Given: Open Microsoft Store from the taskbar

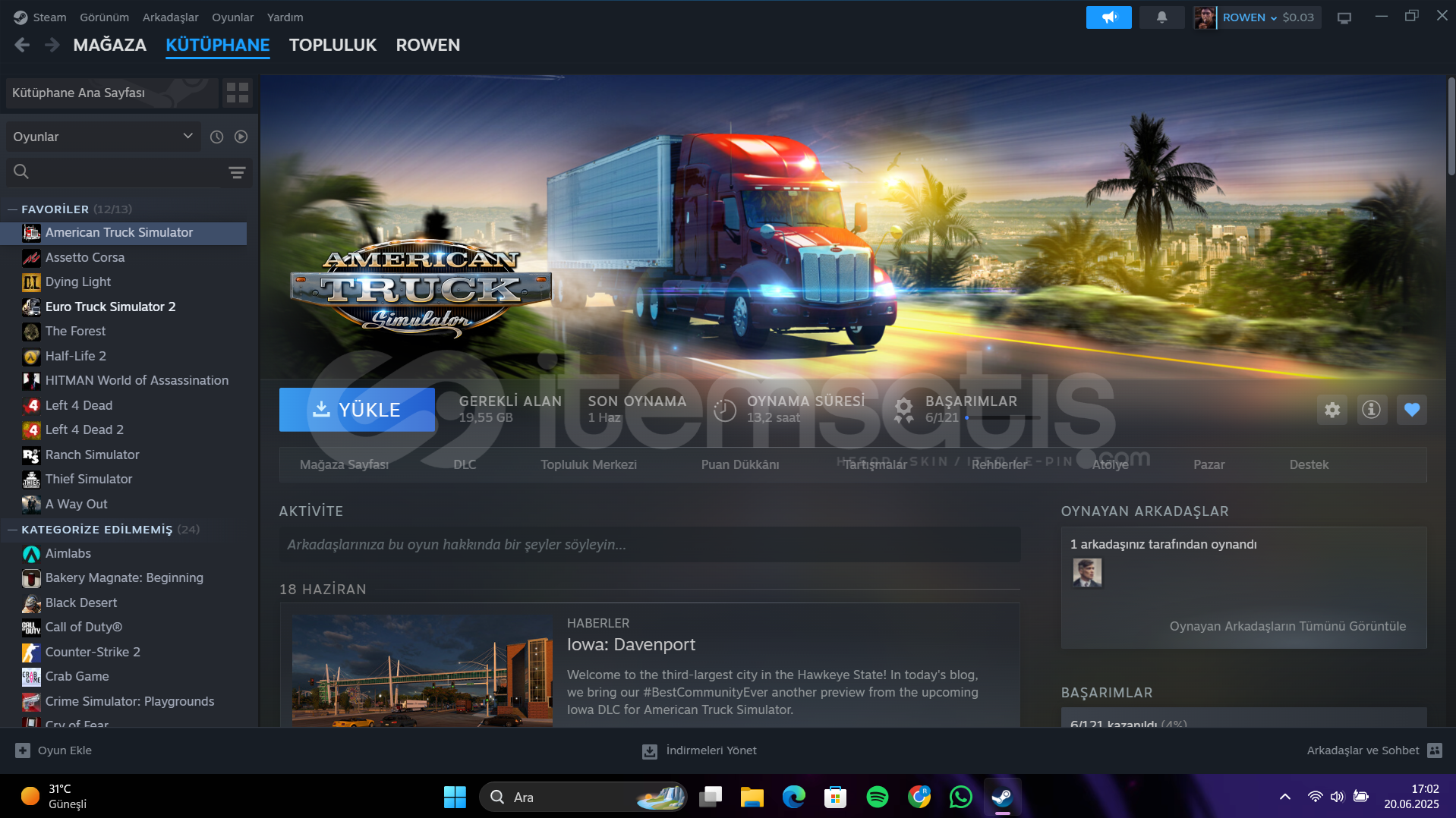Looking at the screenshot, I should (x=835, y=797).
